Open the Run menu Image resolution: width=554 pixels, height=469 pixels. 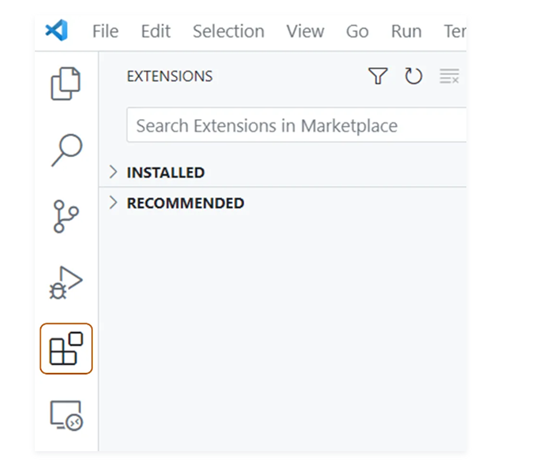(x=406, y=31)
